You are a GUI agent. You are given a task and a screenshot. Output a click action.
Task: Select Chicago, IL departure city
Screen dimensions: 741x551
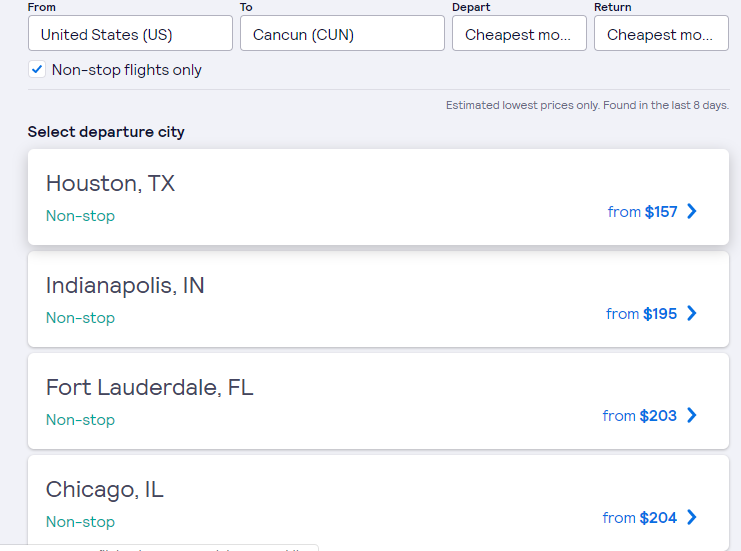coord(105,490)
